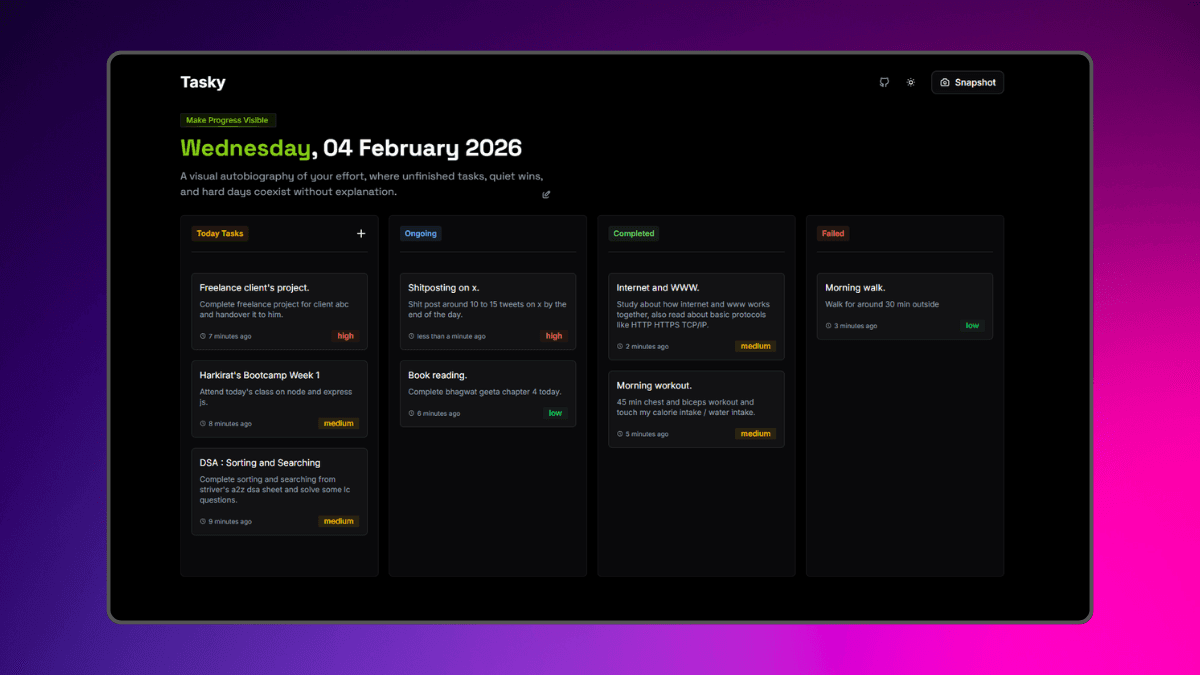Click clock icon on Morning workout card
1200x675 pixels.
tap(620, 434)
